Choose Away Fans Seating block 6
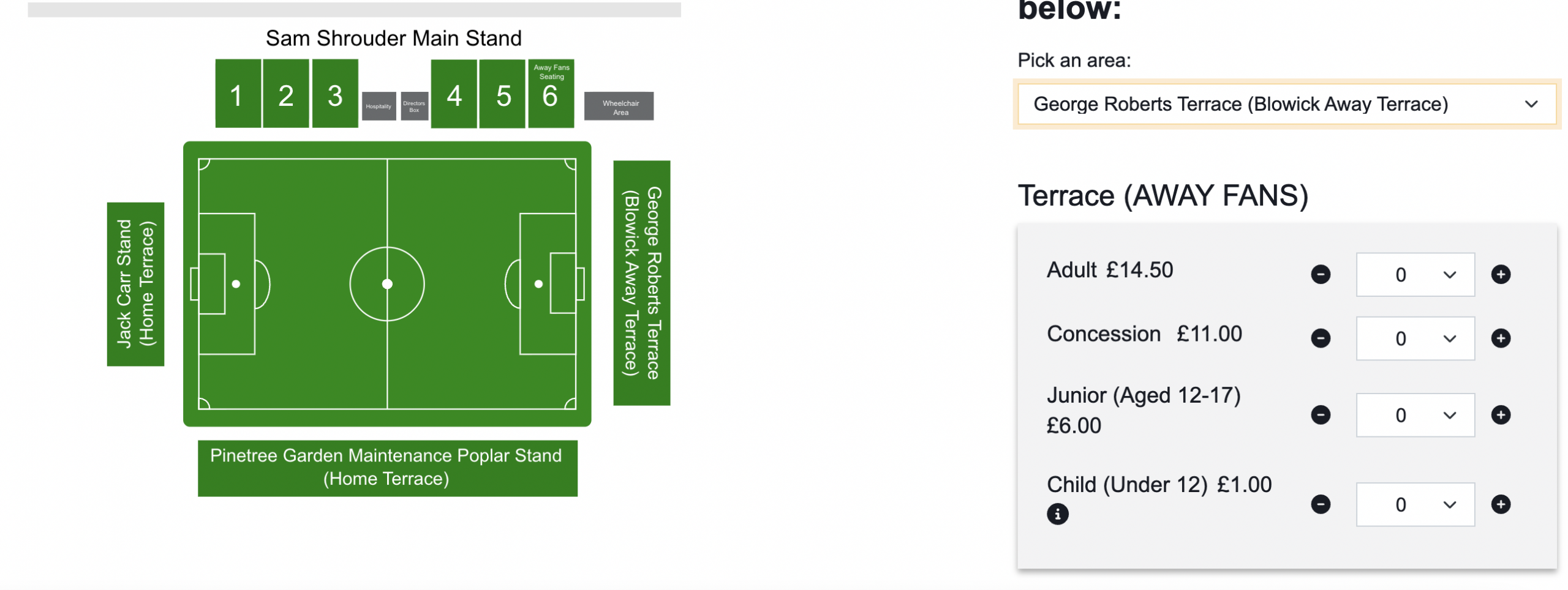Image resolution: width=1568 pixels, height=590 pixels. coord(551,94)
